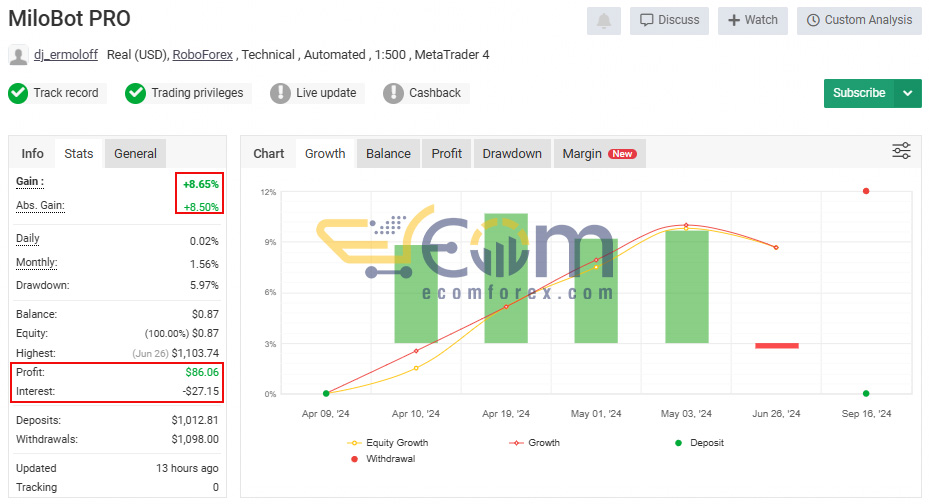This screenshot has height=504, width=929.
Task: Click the green deposit dot on Sep 16
Action: (x=866, y=393)
